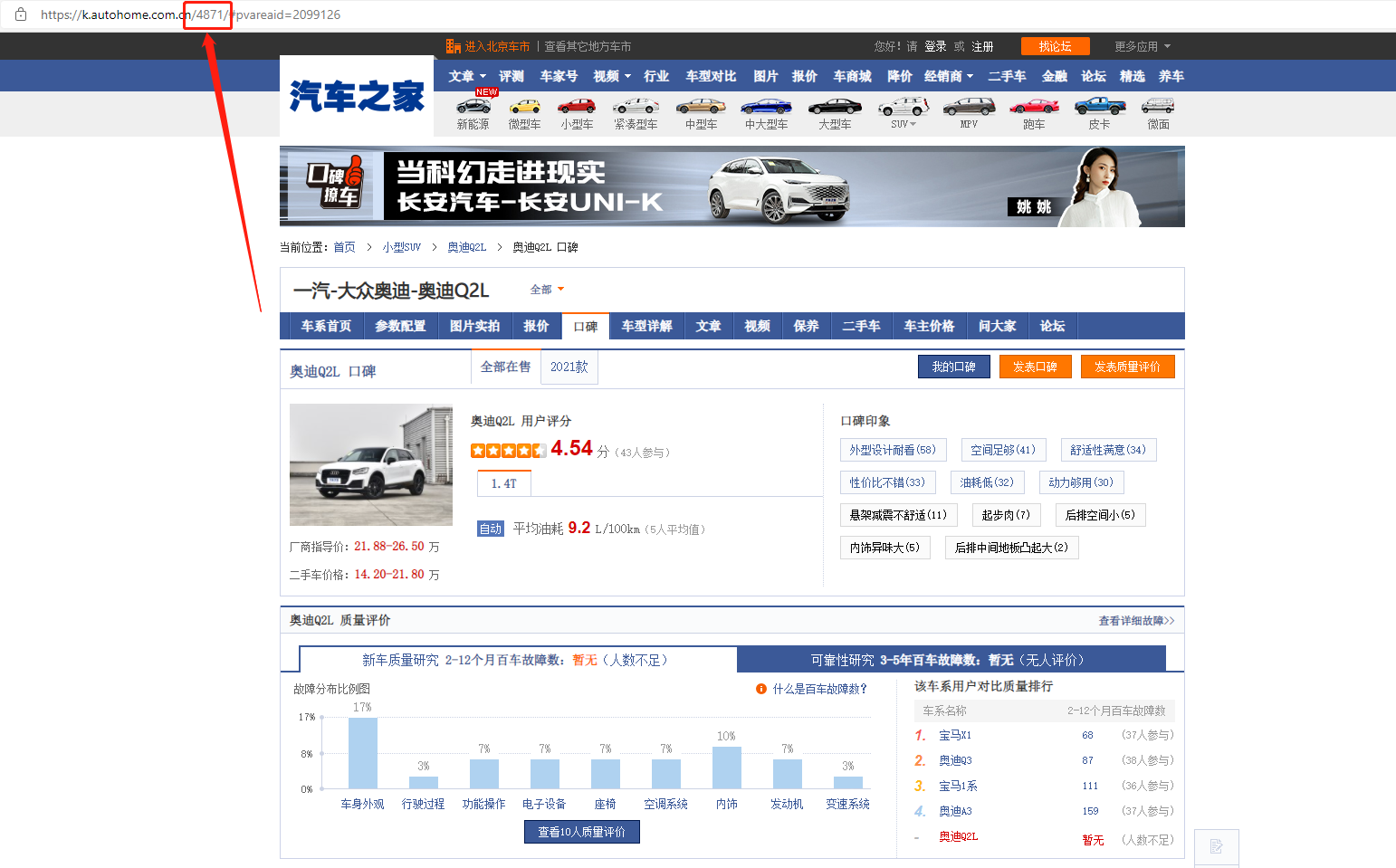Select the 空间足够(41) impression tag
Viewport: 1396px width, 868px height.
click(1003, 450)
